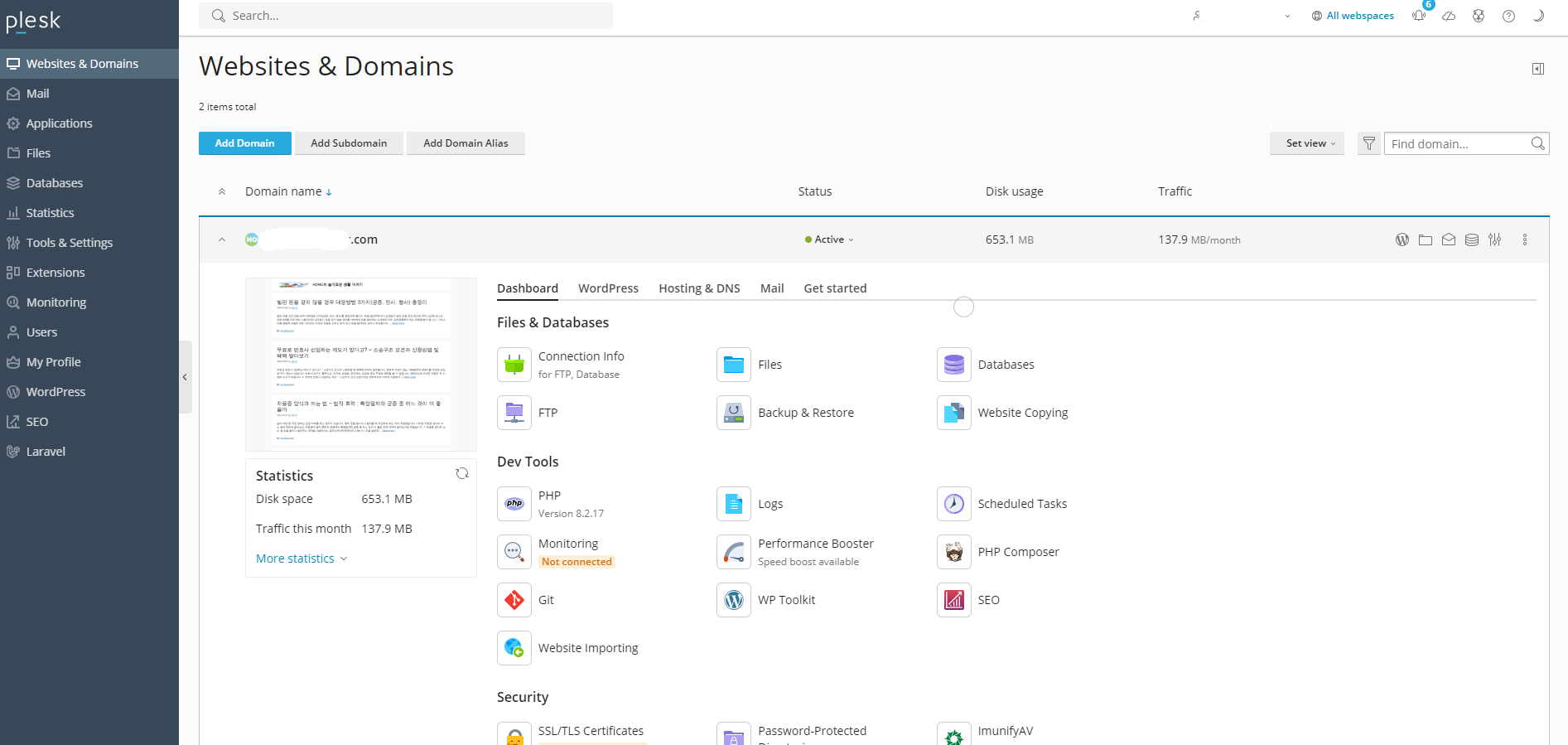Open Mail in the sidebar
Screen dimensions: 1568x745
pos(89,94)
